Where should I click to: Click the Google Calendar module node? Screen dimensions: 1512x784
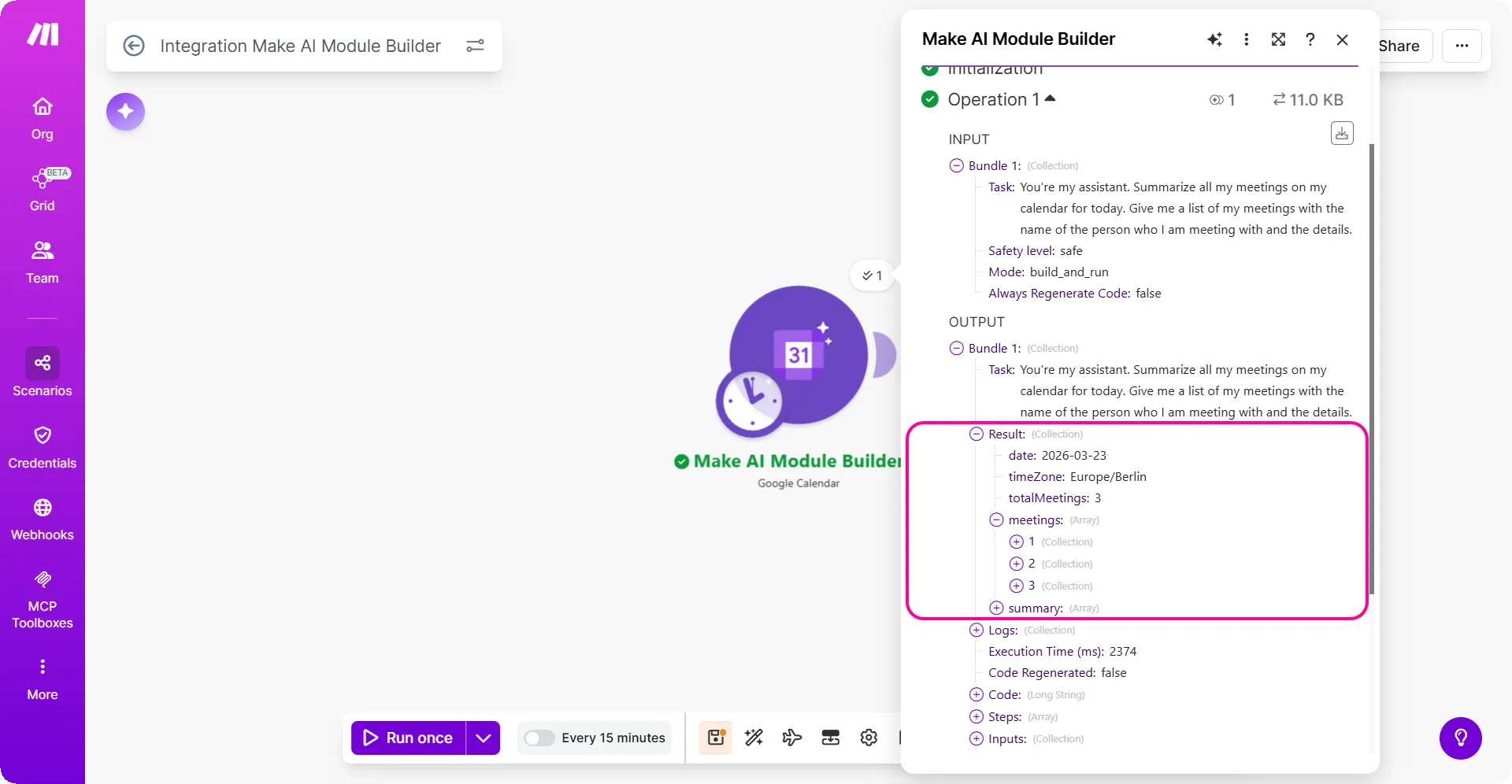coord(799,355)
